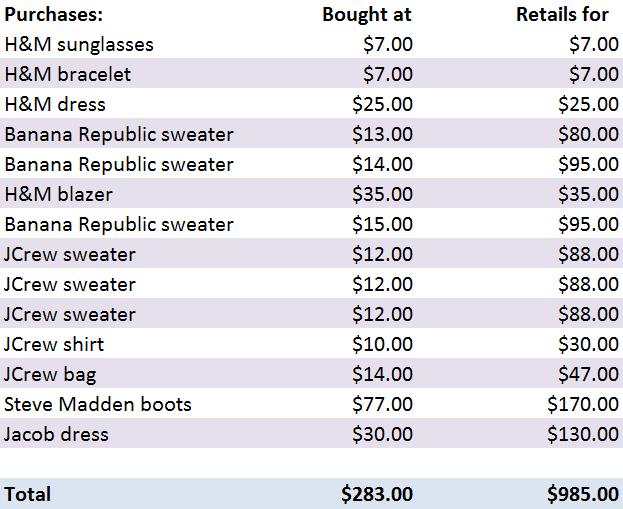This screenshot has width=623, height=509.
Task: Select the $80.00 retail price cell
Action: (588, 134)
